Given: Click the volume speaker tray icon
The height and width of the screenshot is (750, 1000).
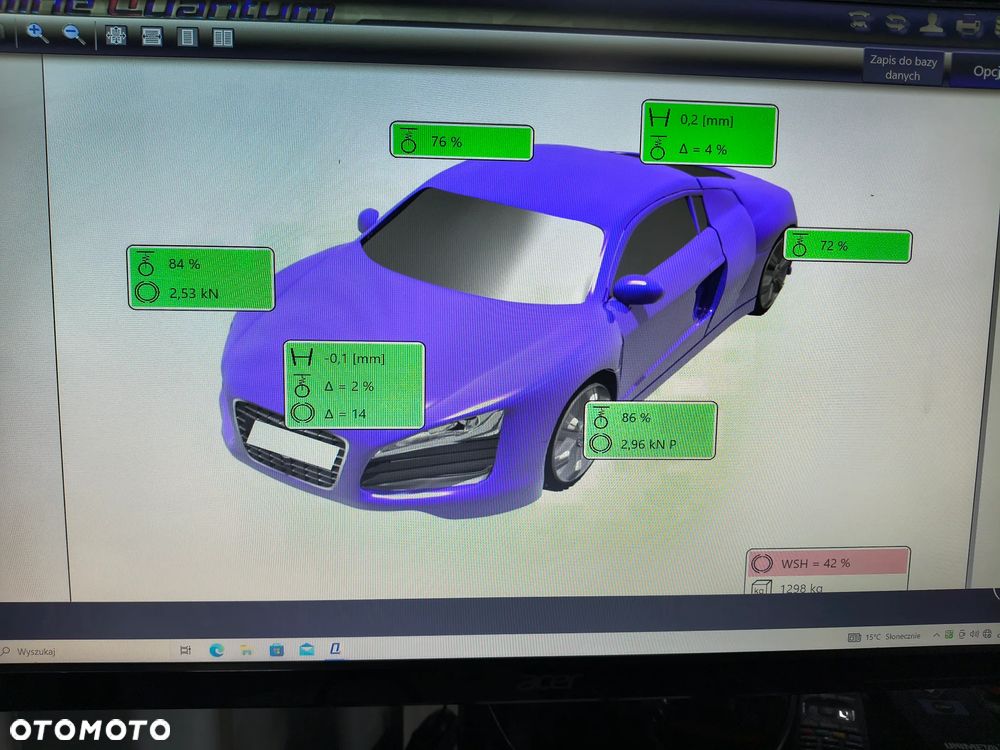Looking at the screenshot, I should pyautogui.click(x=974, y=634).
